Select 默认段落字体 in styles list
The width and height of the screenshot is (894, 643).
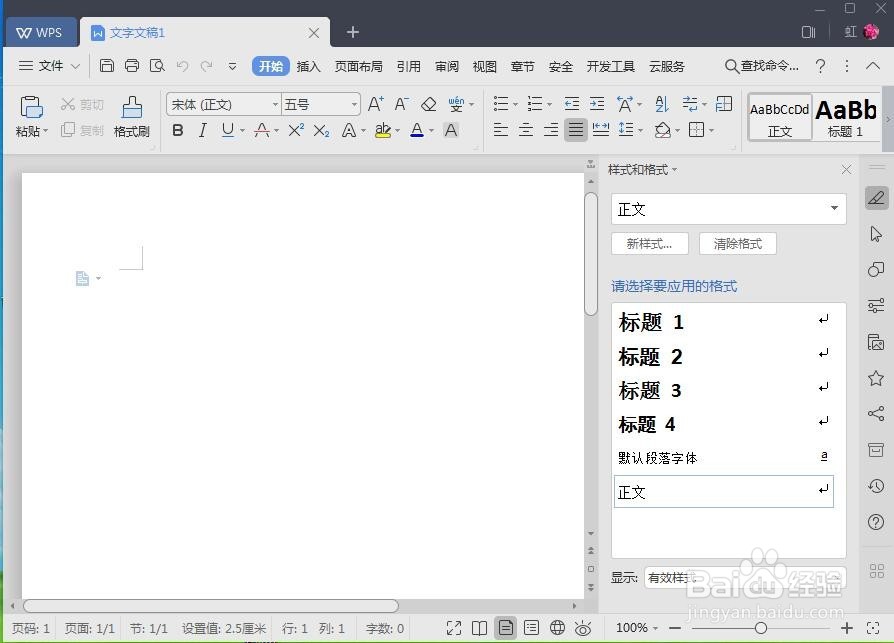tap(724, 458)
